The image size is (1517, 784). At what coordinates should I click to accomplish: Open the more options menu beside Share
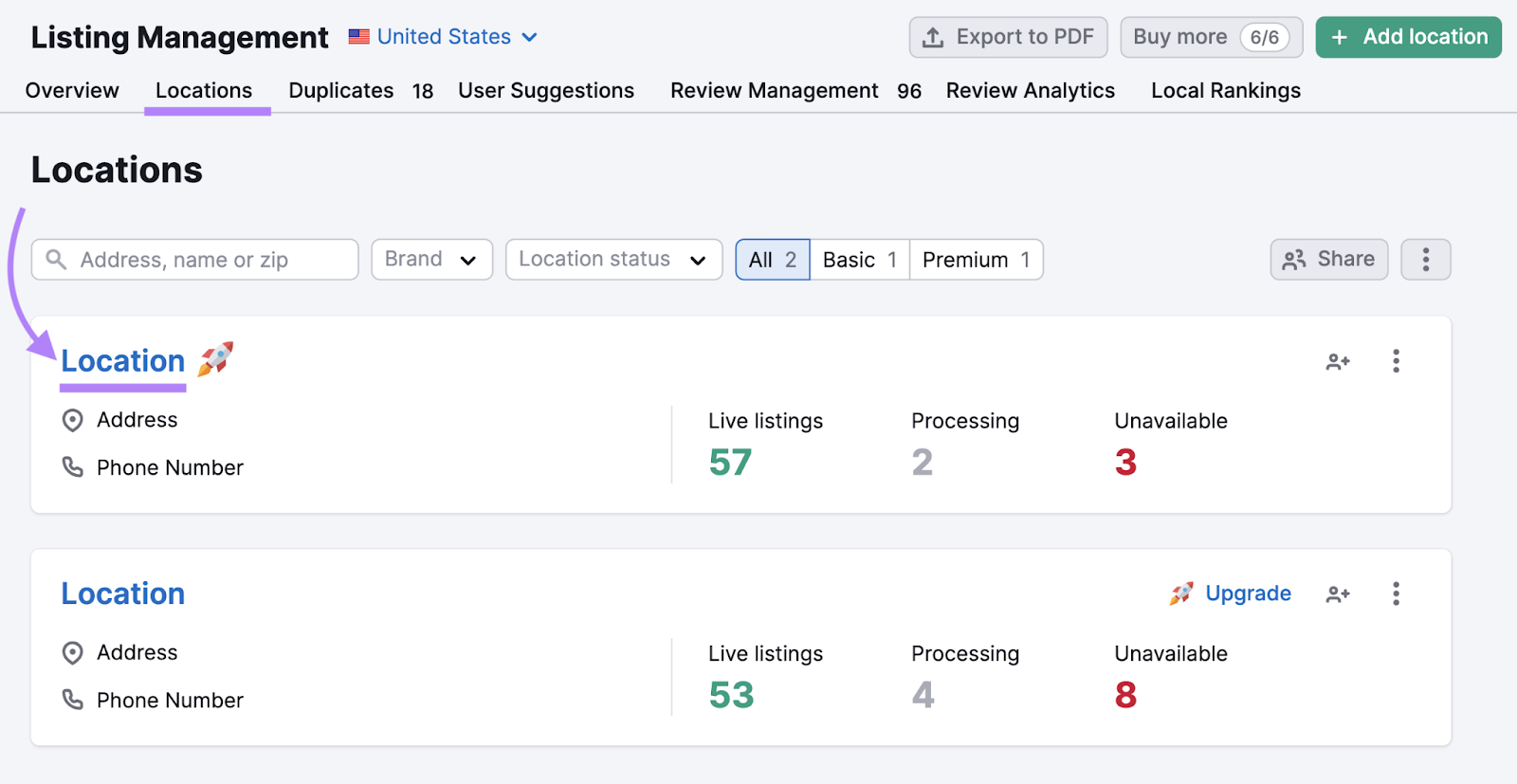pos(1425,260)
